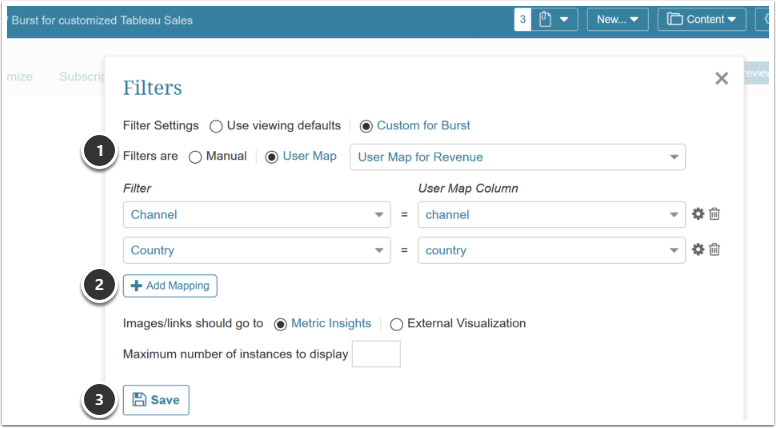Select 'Custom for Burst' radio option
776x428 pixels.
[x=366, y=126]
